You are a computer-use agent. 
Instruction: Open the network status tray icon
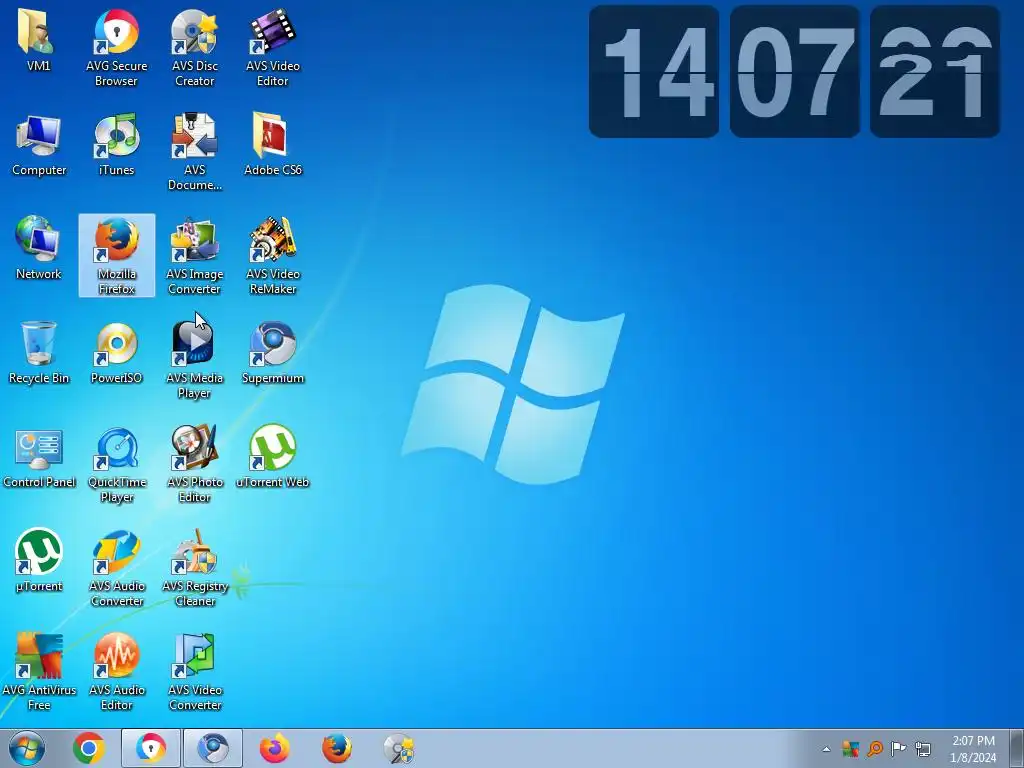click(x=923, y=748)
